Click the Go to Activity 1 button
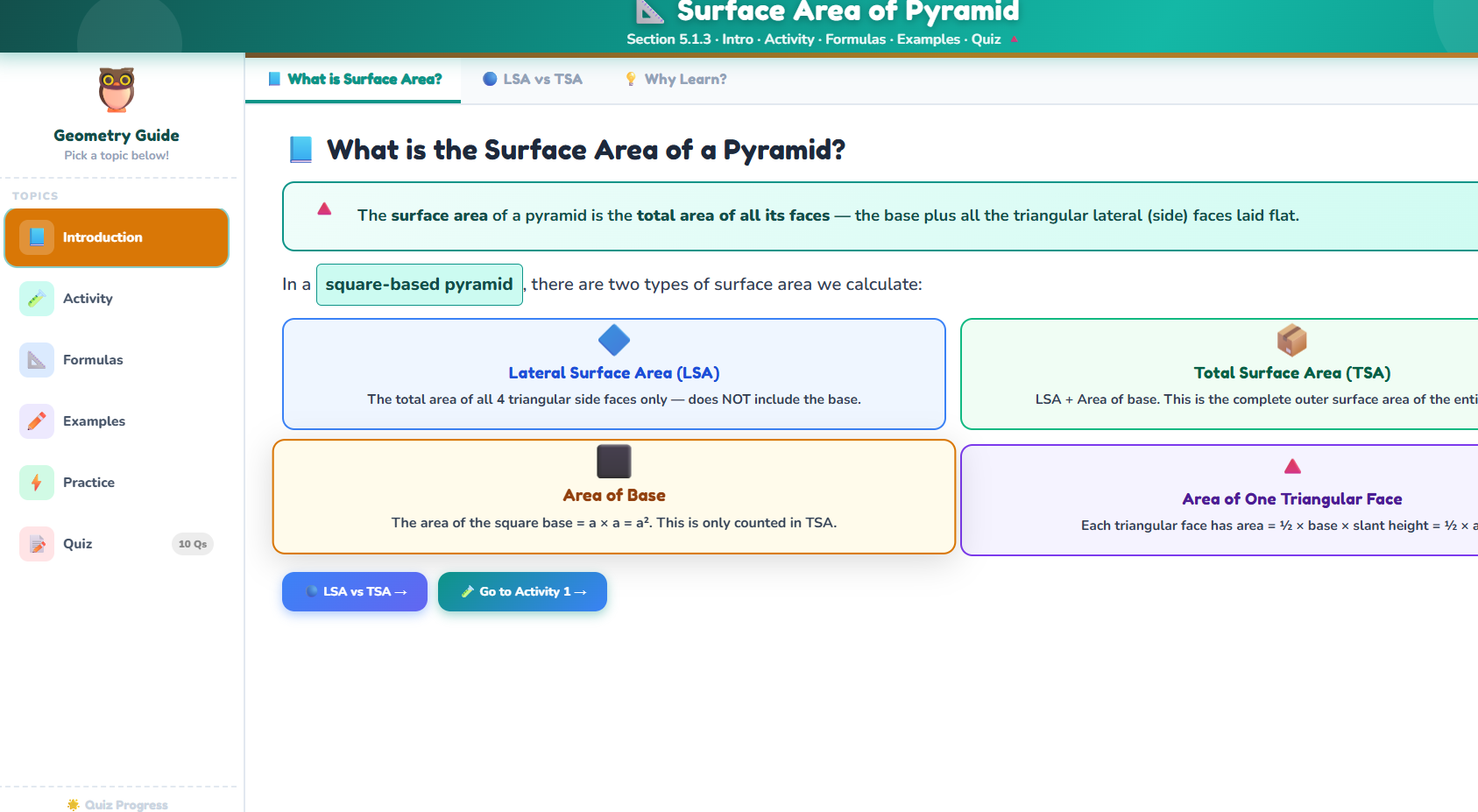The image size is (1478, 812). pyautogui.click(x=522, y=591)
